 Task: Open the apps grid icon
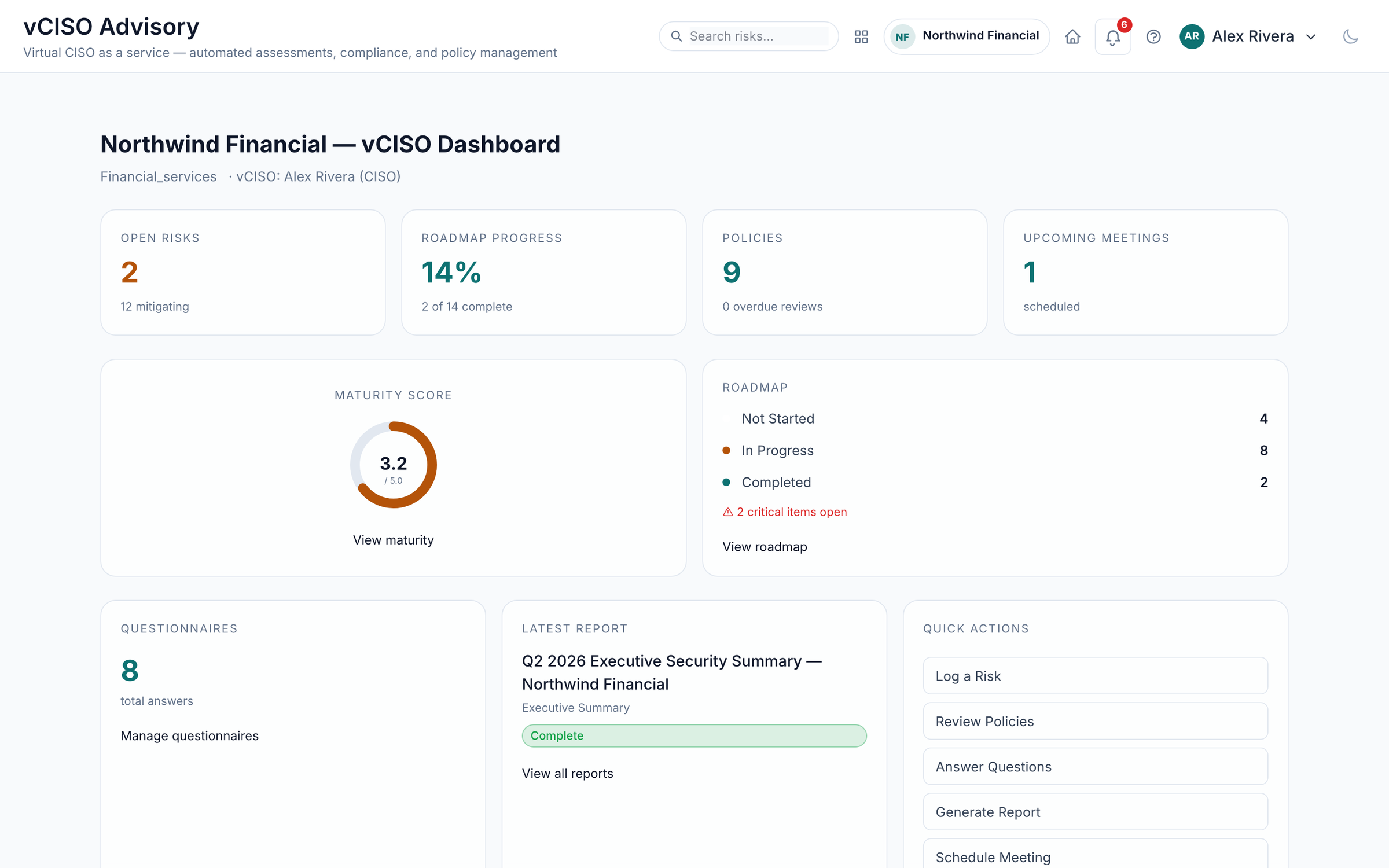(861, 36)
